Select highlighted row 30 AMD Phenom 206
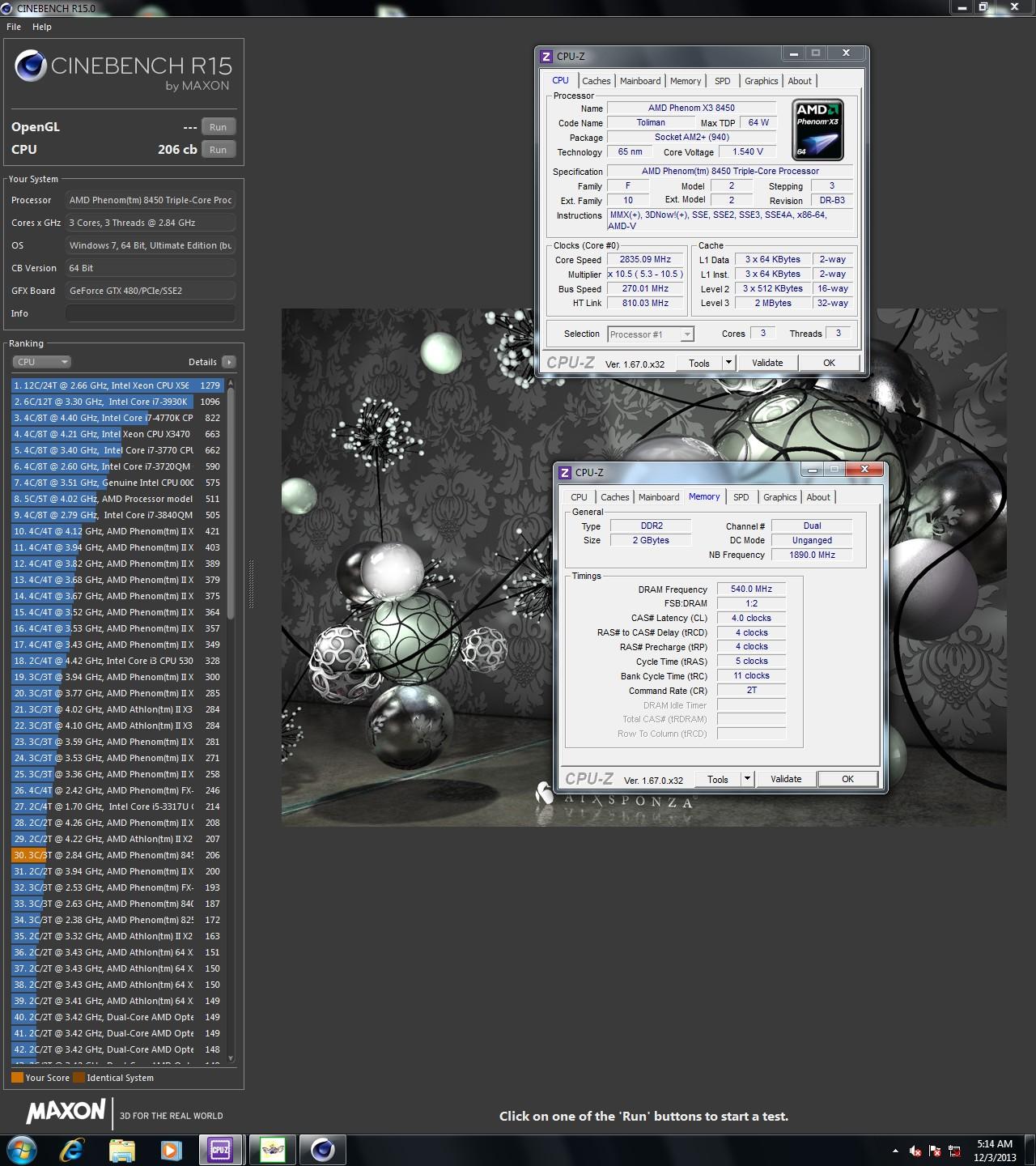1036x1166 pixels. click(117, 855)
